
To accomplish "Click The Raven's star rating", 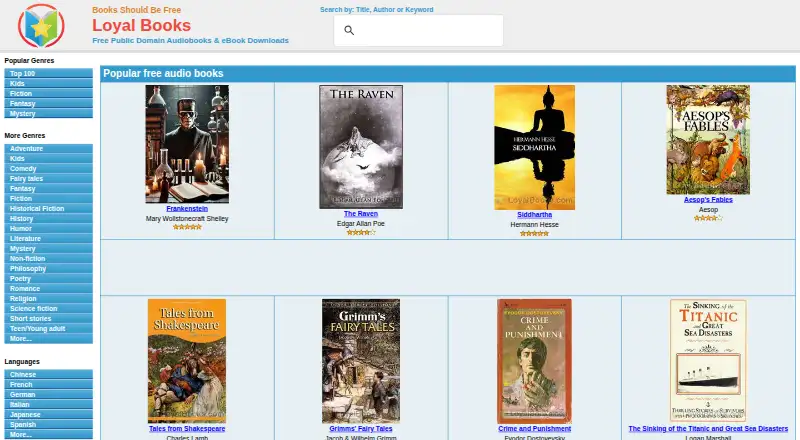I will (361, 232).
